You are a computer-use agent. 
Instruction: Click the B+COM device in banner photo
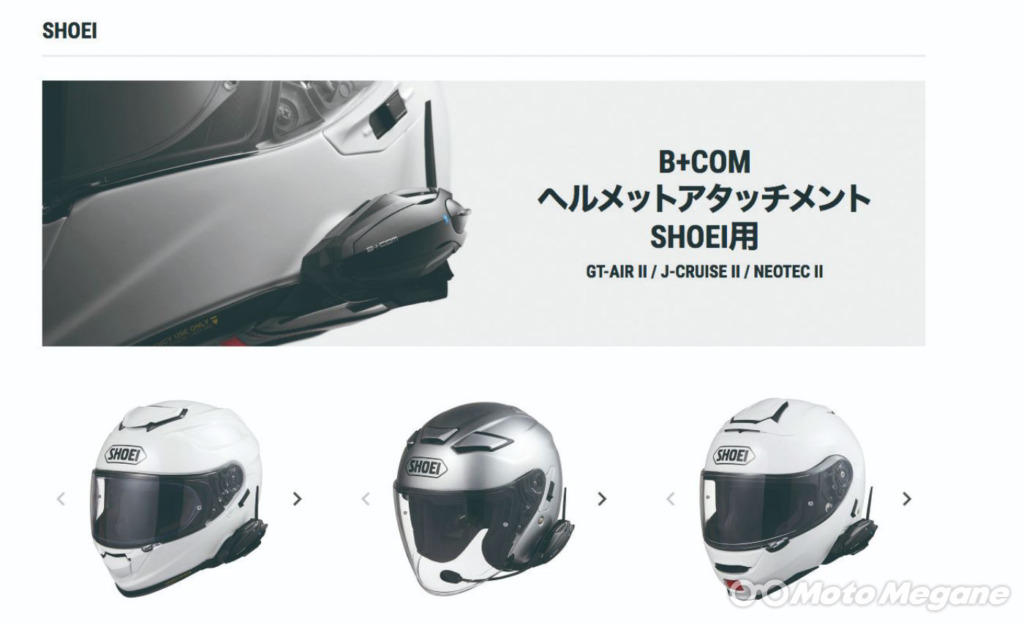(x=384, y=236)
